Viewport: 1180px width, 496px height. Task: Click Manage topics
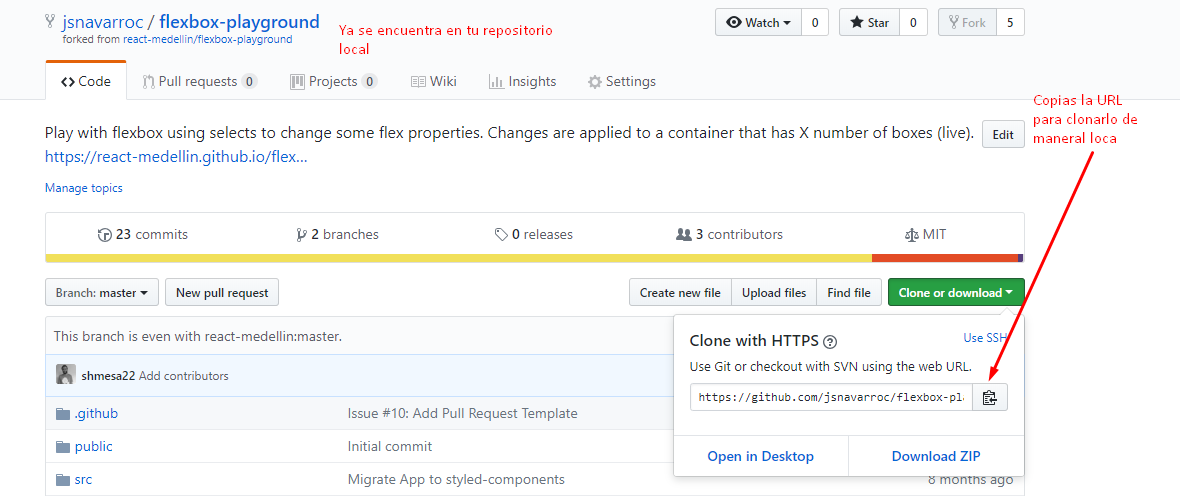(x=84, y=188)
